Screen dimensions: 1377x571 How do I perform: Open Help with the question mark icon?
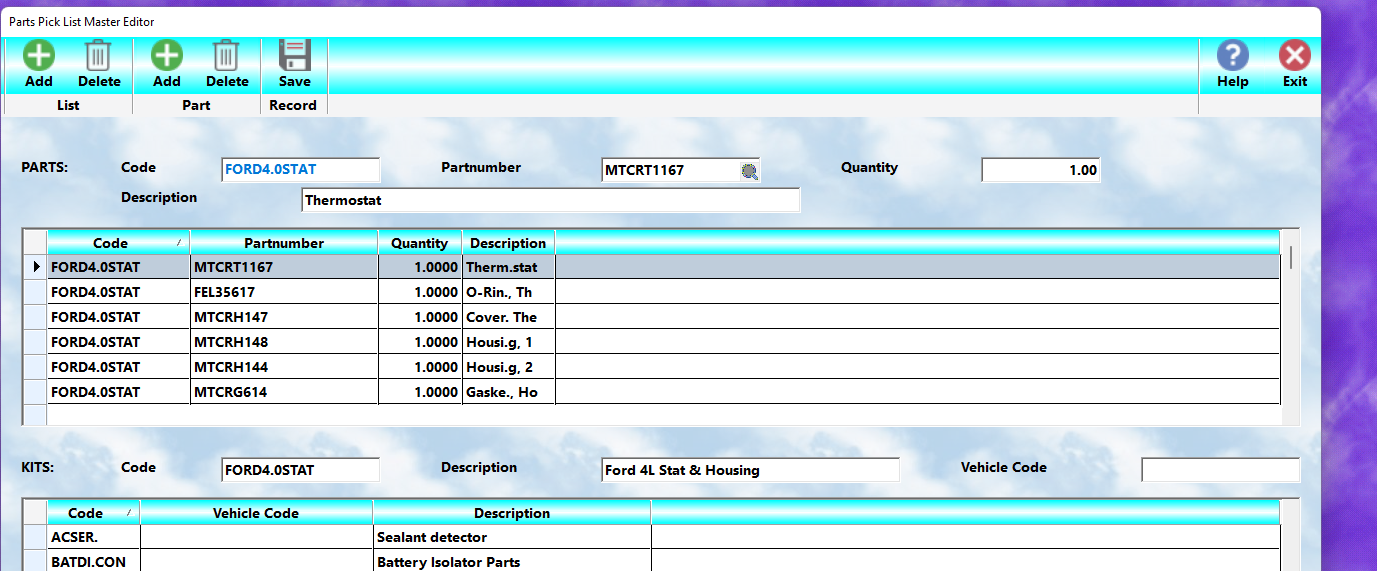pos(1233,55)
